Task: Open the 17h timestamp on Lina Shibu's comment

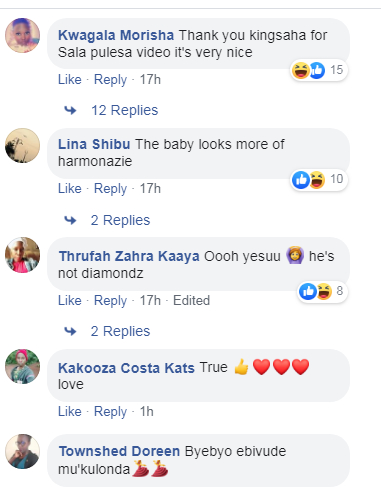Action: [x=150, y=189]
